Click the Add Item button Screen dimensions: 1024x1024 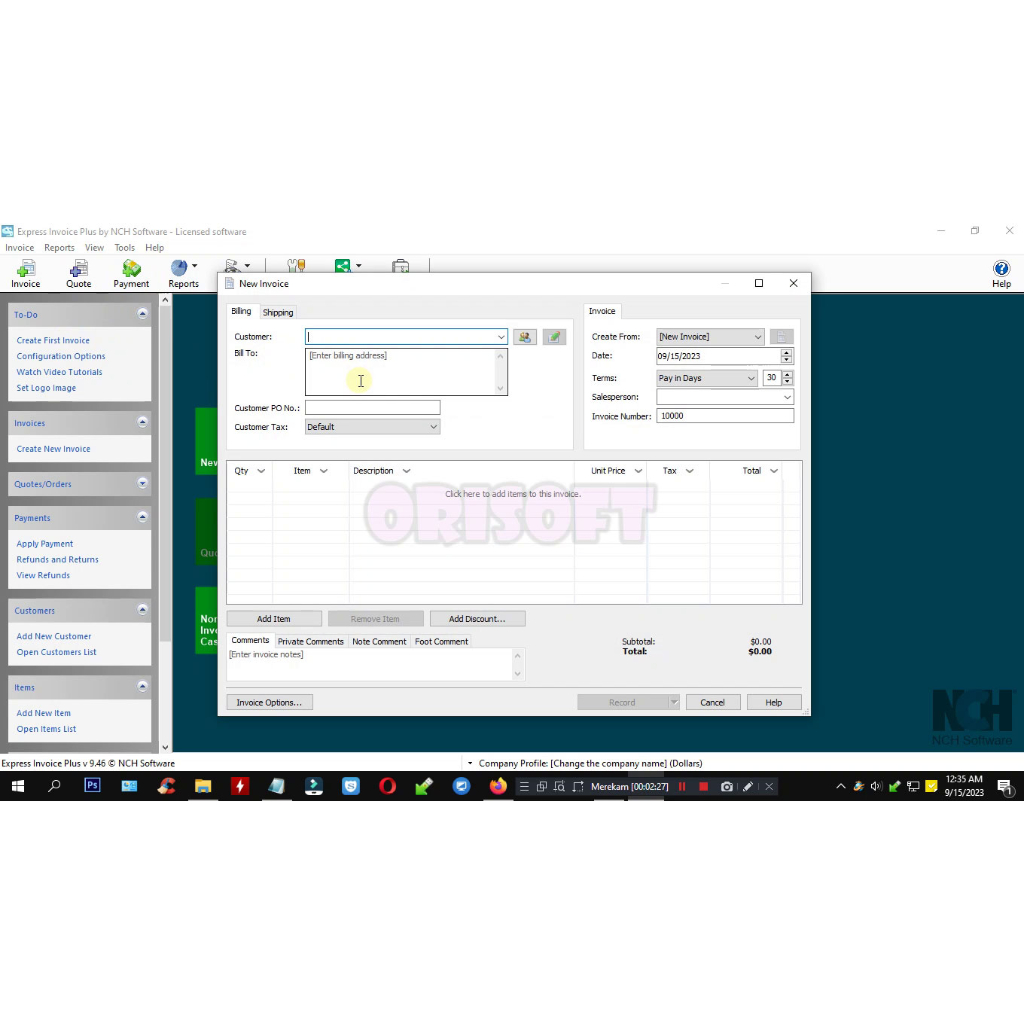[274, 618]
